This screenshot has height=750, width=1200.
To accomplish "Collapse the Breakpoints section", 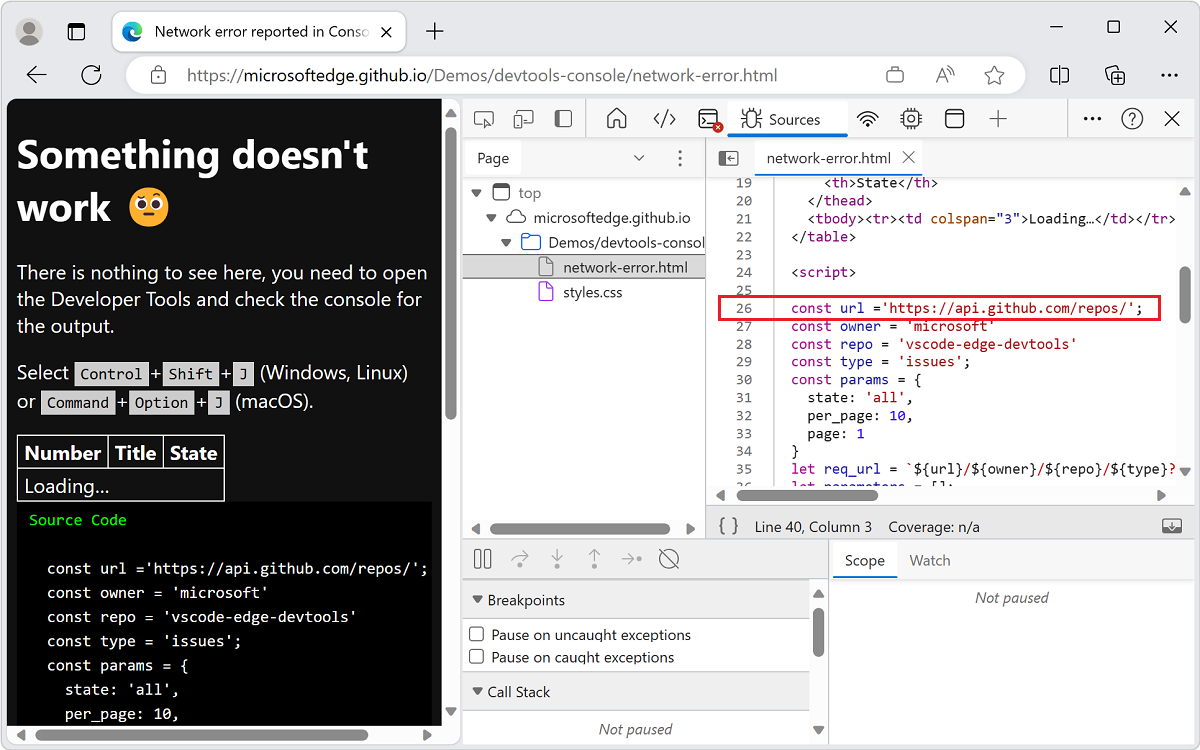I will tap(477, 599).
